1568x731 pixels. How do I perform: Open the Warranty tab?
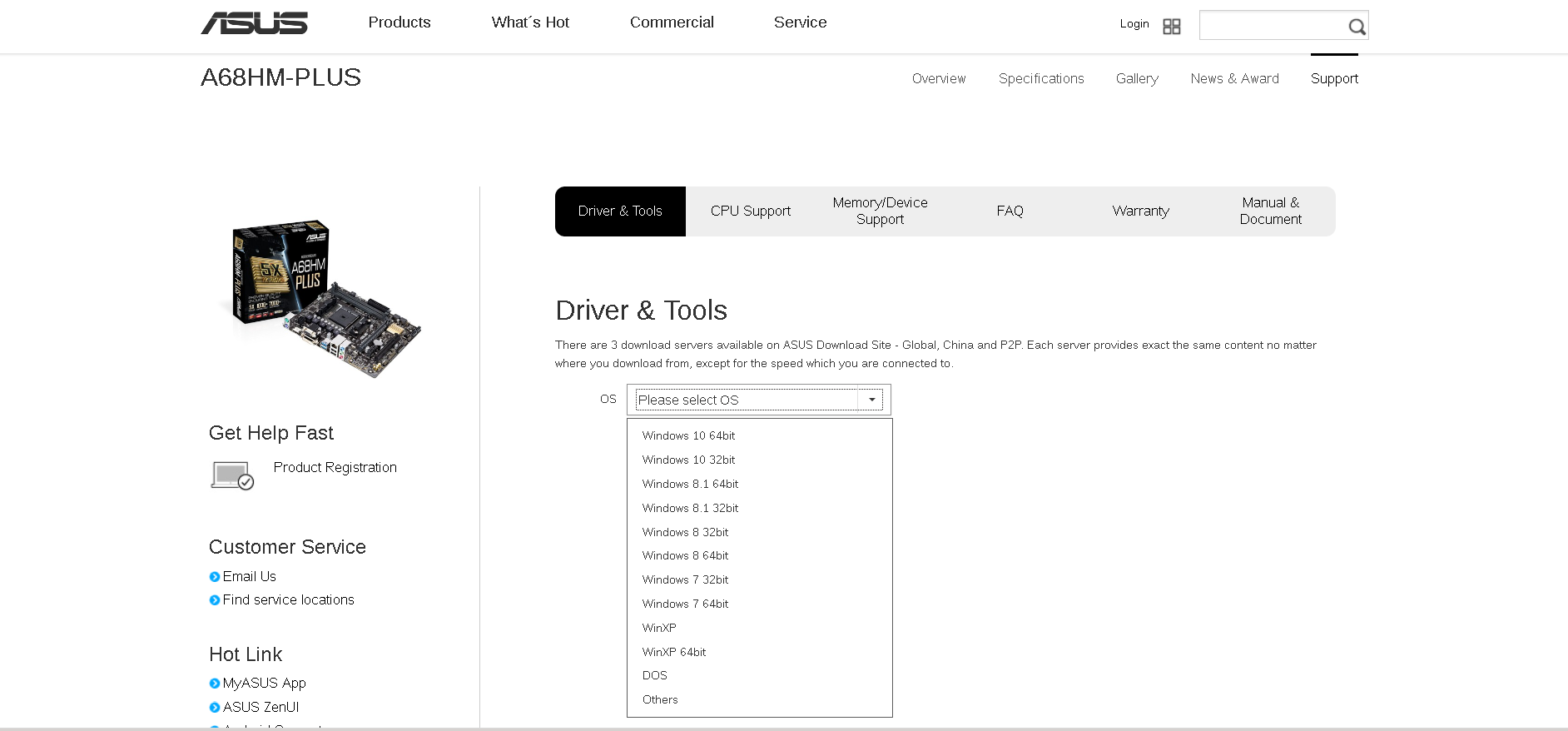1140,211
